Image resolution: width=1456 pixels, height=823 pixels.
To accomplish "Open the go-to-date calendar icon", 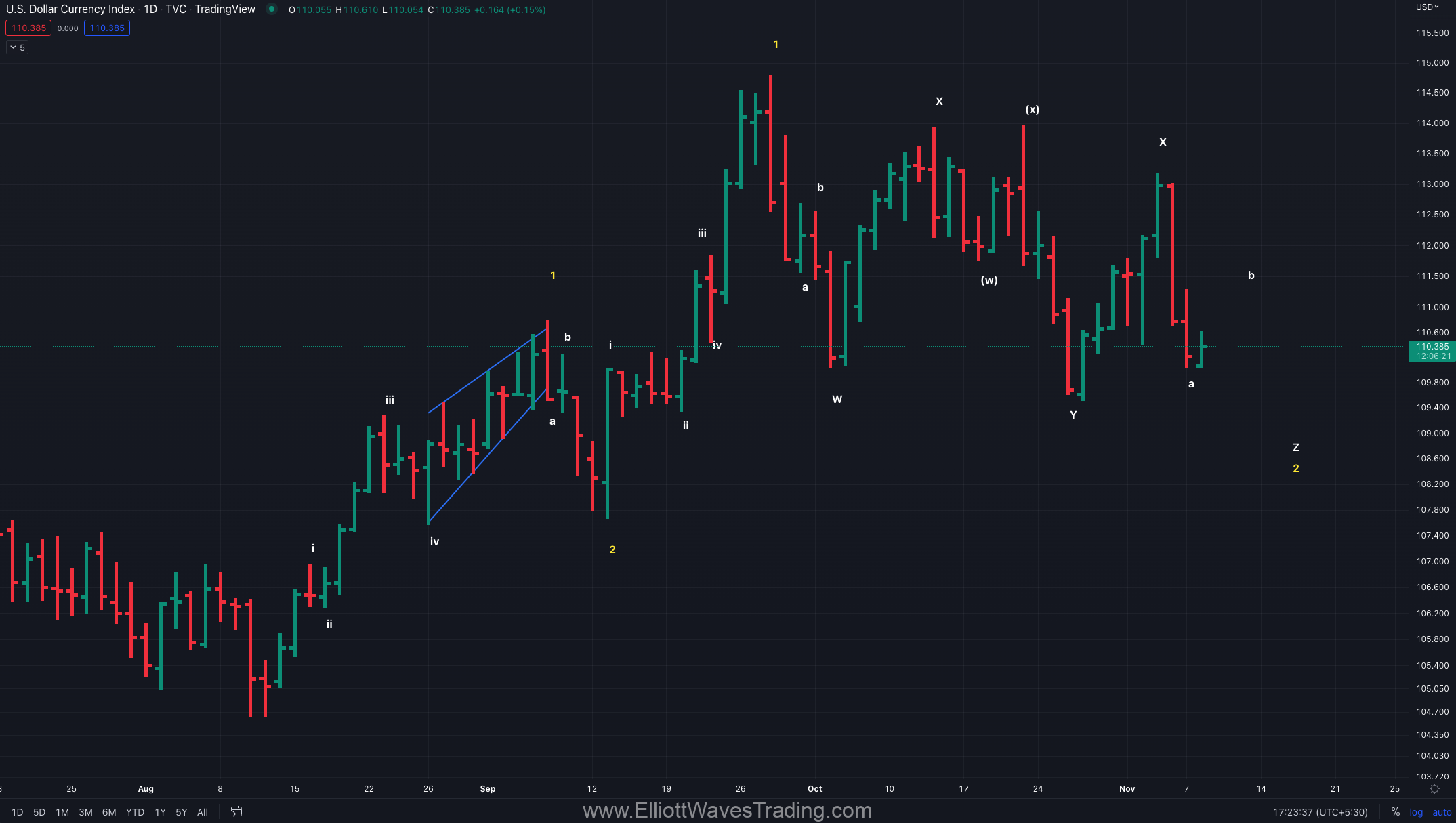I will pyautogui.click(x=236, y=811).
